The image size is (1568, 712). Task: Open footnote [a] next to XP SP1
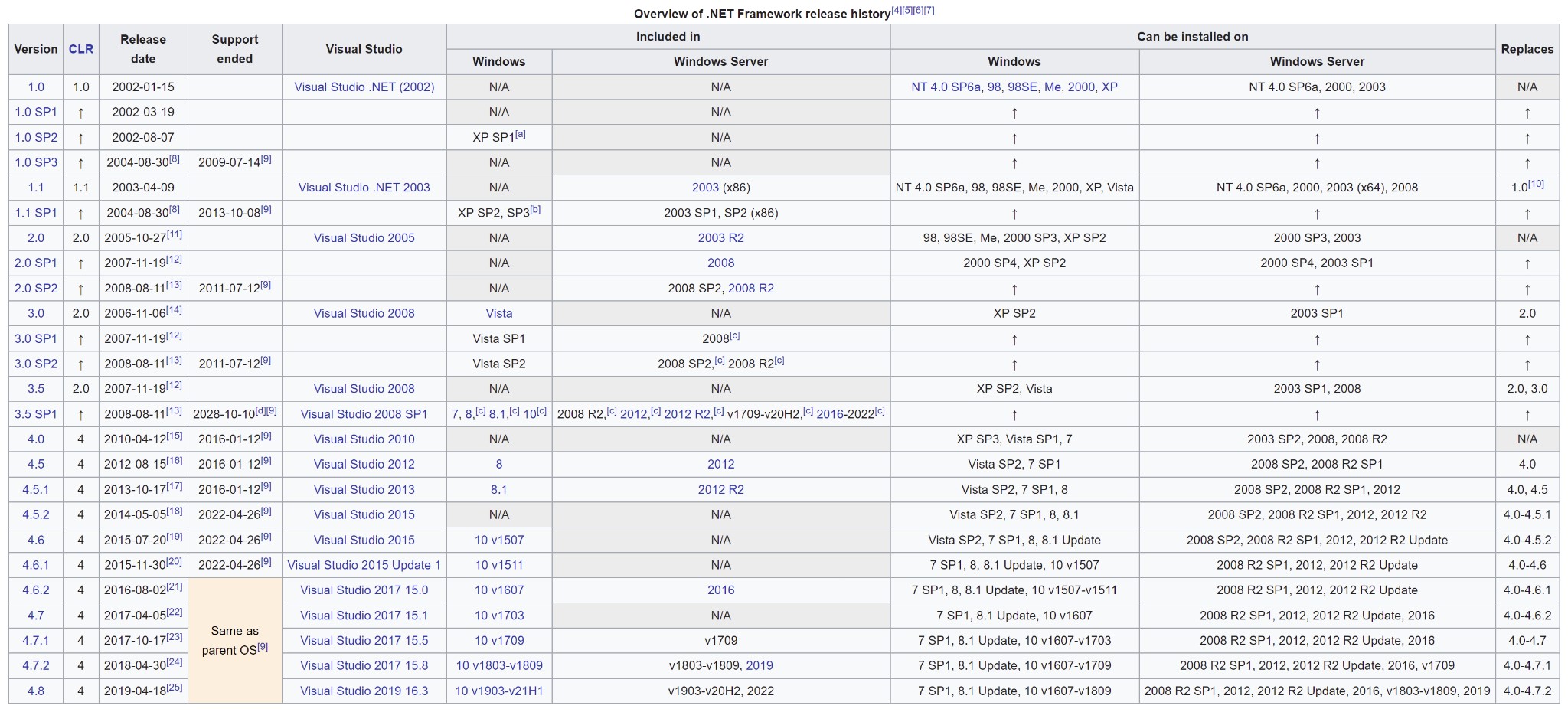tap(521, 134)
